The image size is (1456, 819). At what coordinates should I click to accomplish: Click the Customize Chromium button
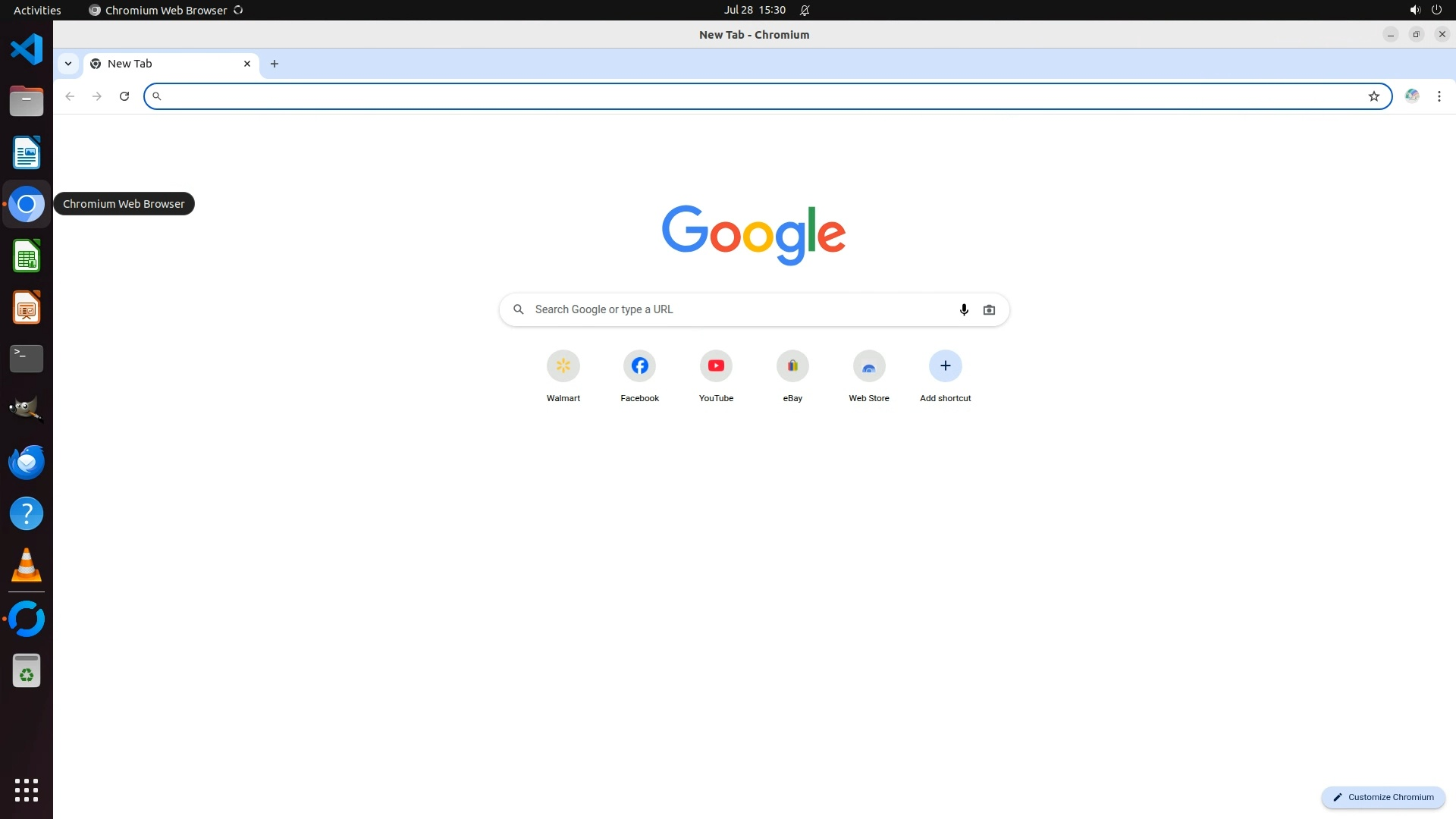point(1383,797)
